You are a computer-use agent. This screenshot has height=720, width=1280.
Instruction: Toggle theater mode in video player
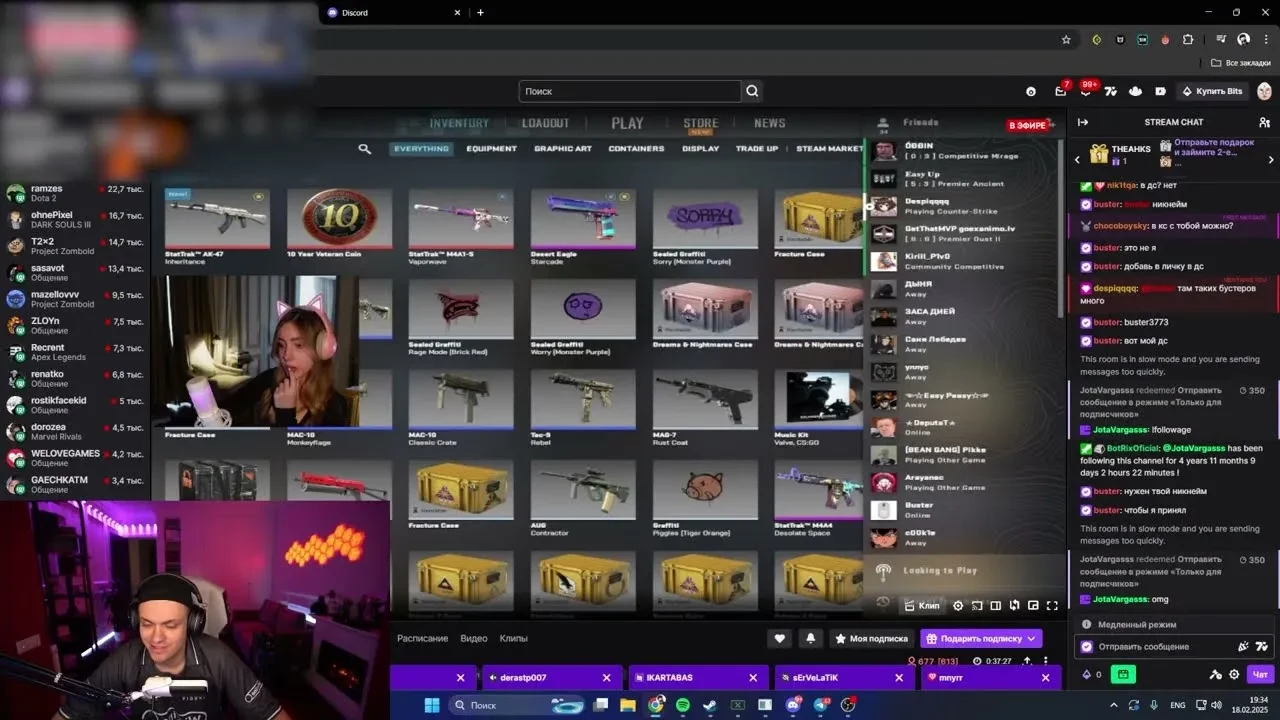coord(995,605)
